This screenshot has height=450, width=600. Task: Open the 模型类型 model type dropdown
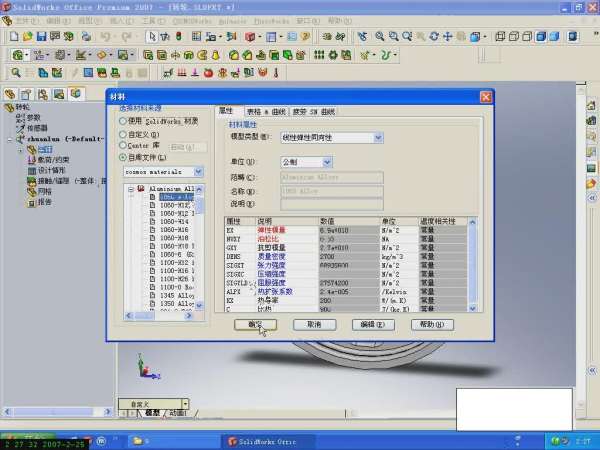coord(378,137)
